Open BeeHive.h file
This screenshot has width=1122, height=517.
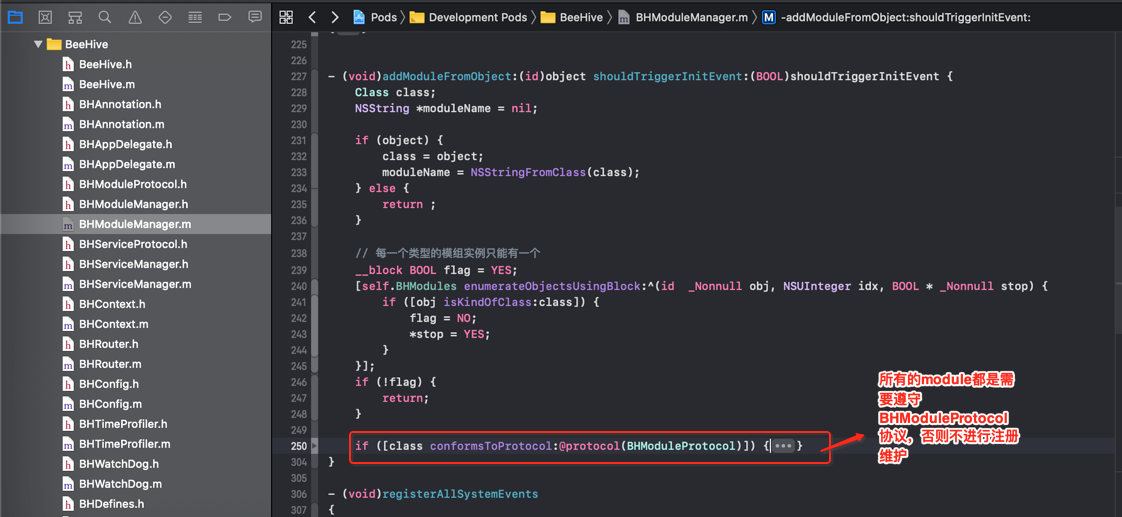pyautogui.click(x=97, y=64)
